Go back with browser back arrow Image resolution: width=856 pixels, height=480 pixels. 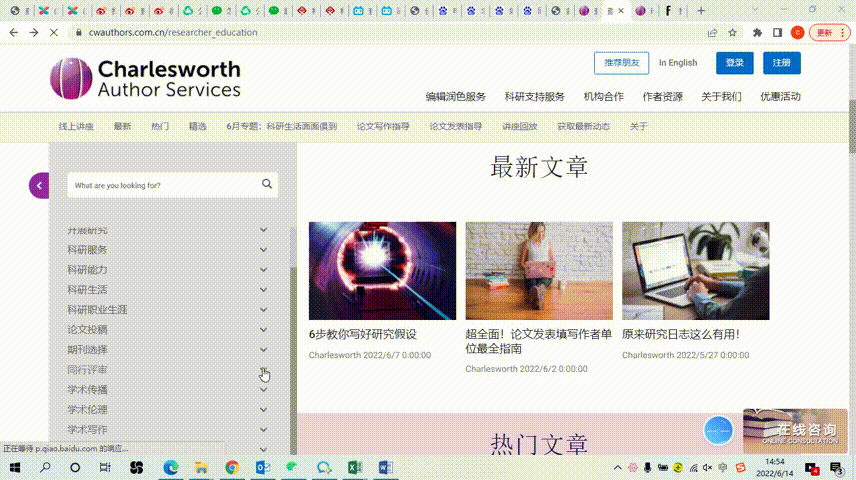[14, 33]
